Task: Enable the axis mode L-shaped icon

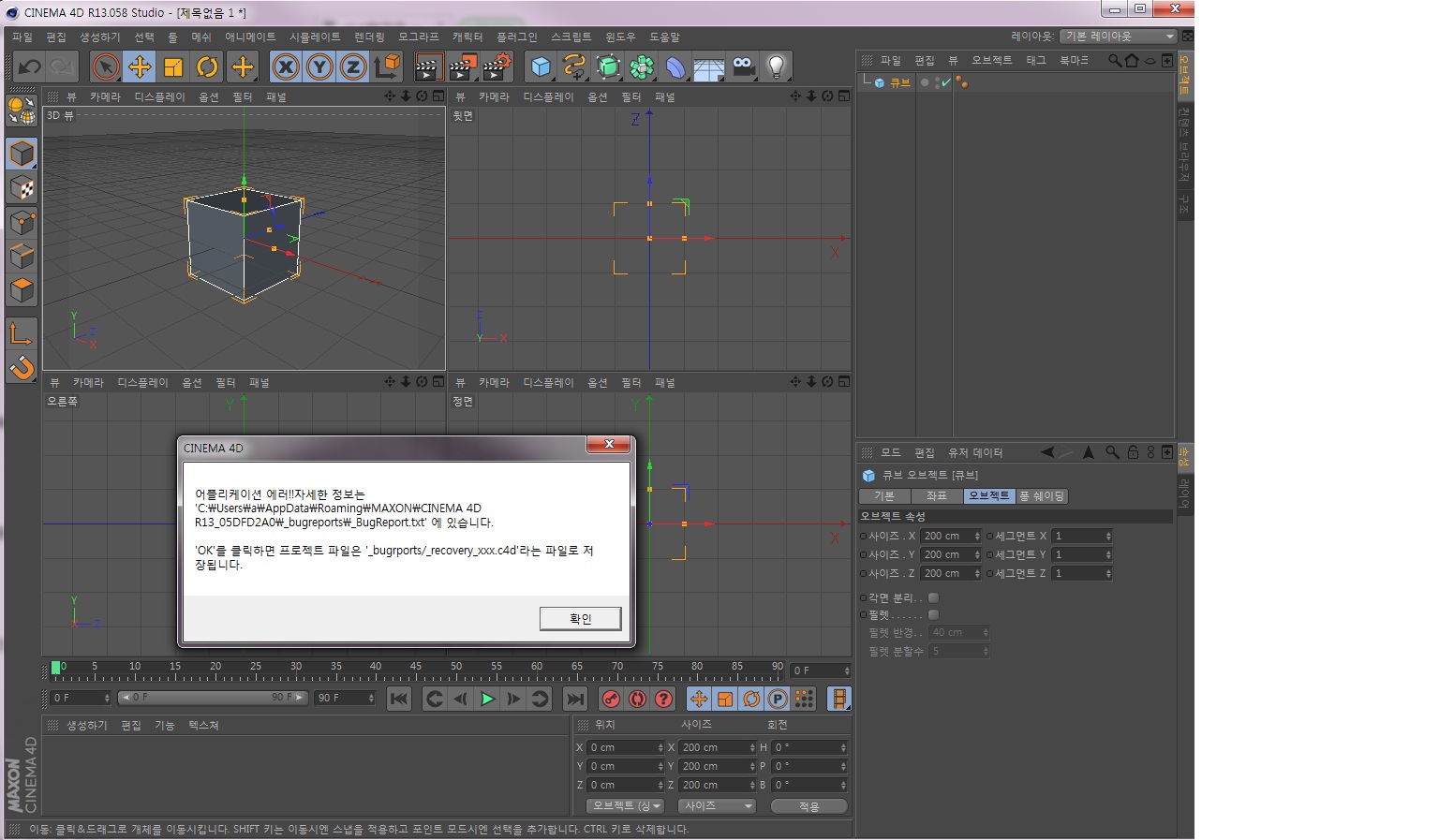Action: click(22, 333)
